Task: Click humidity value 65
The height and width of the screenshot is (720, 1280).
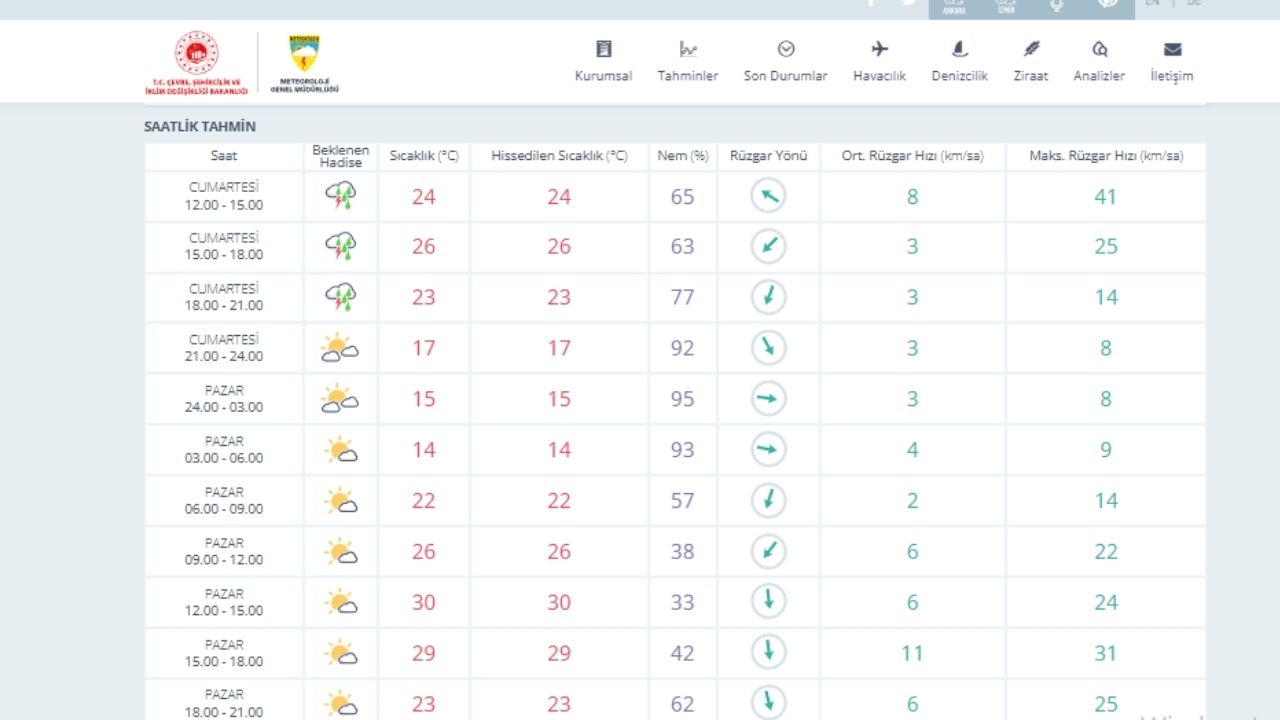Action: pos(683,197)
